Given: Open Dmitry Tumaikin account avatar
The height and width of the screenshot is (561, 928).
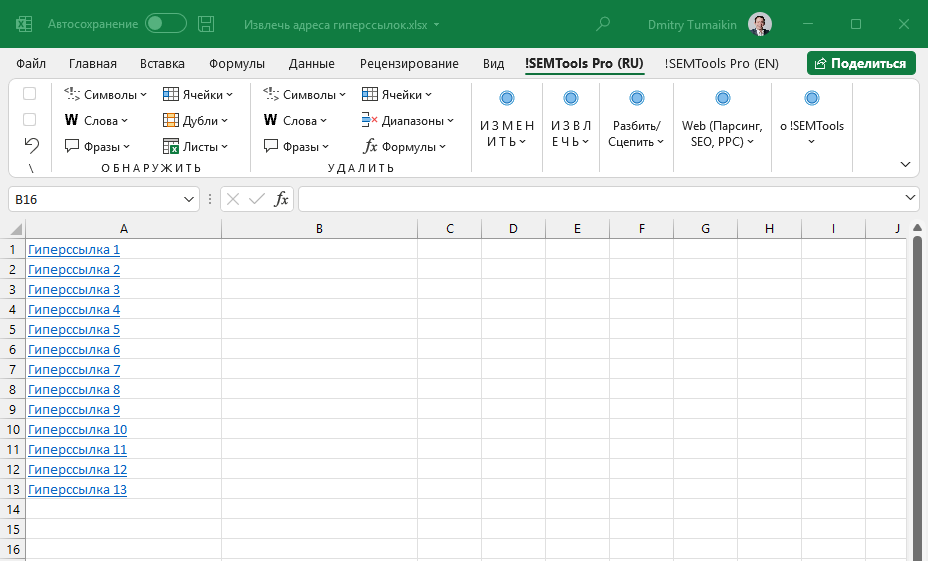Looking at the screenshot, I should 759,24.
